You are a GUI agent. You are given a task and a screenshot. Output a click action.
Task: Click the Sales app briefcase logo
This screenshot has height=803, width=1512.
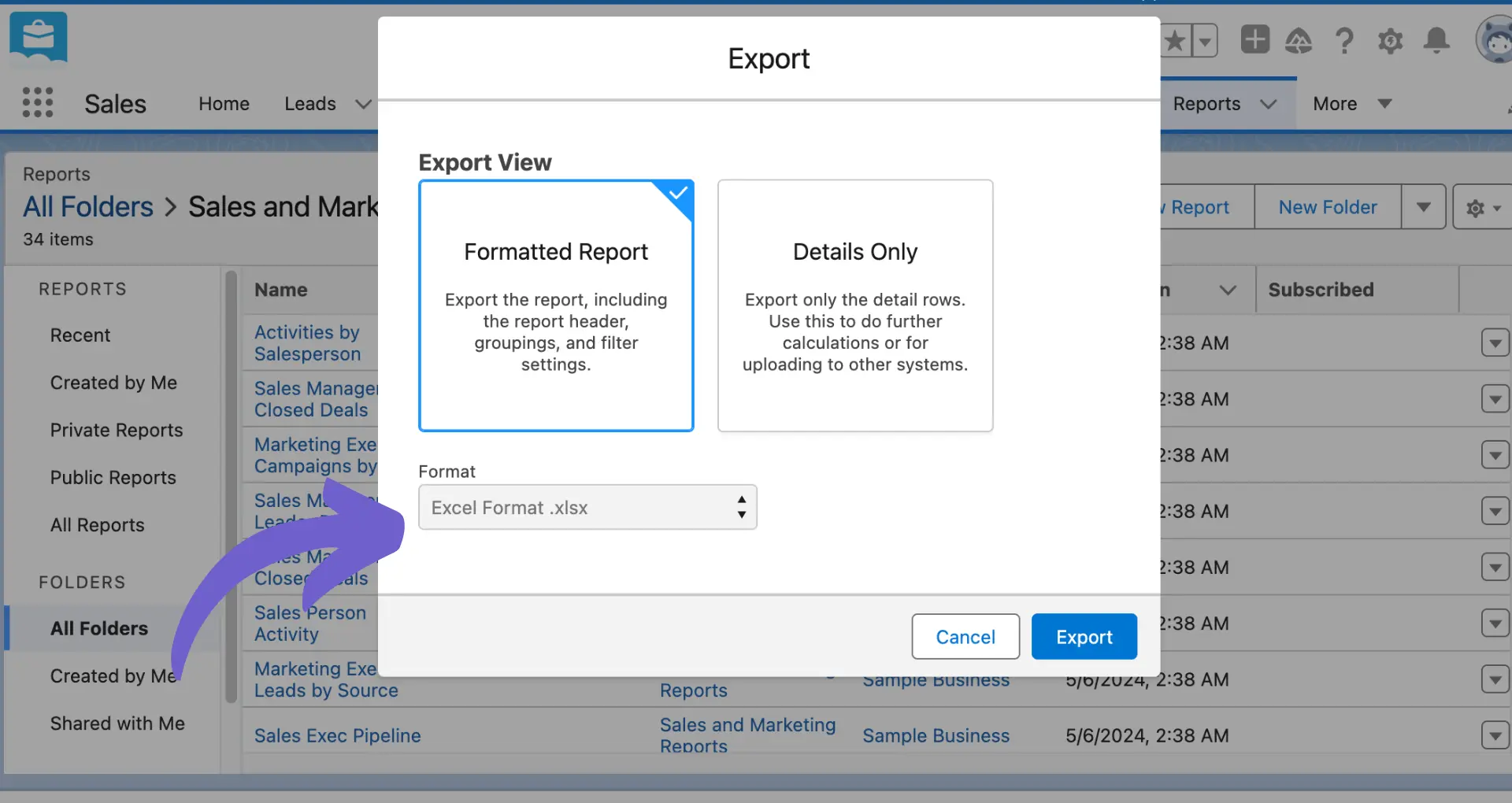(x=38, y=37)
